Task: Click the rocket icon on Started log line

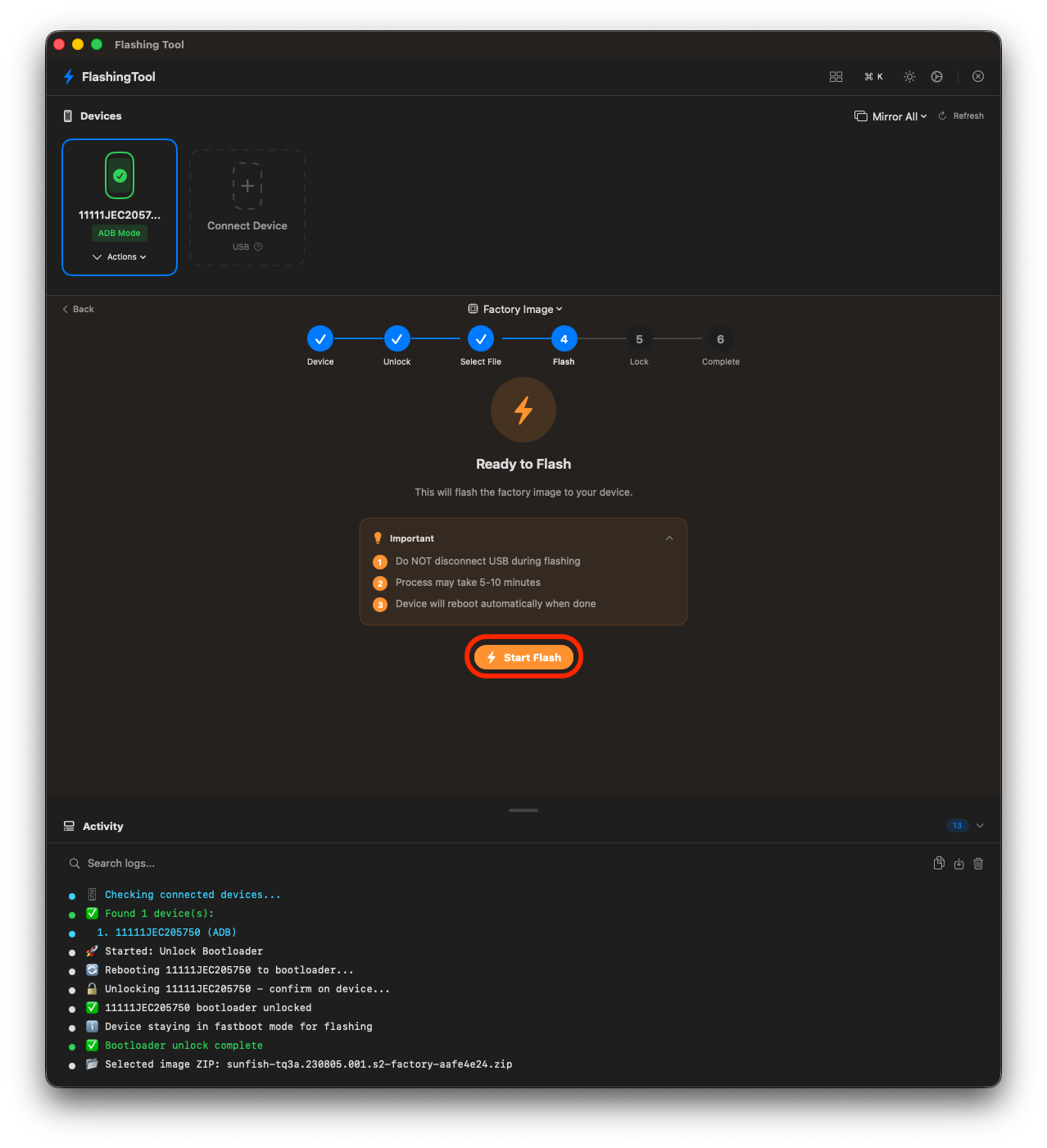Action: (x=92, y=951)
